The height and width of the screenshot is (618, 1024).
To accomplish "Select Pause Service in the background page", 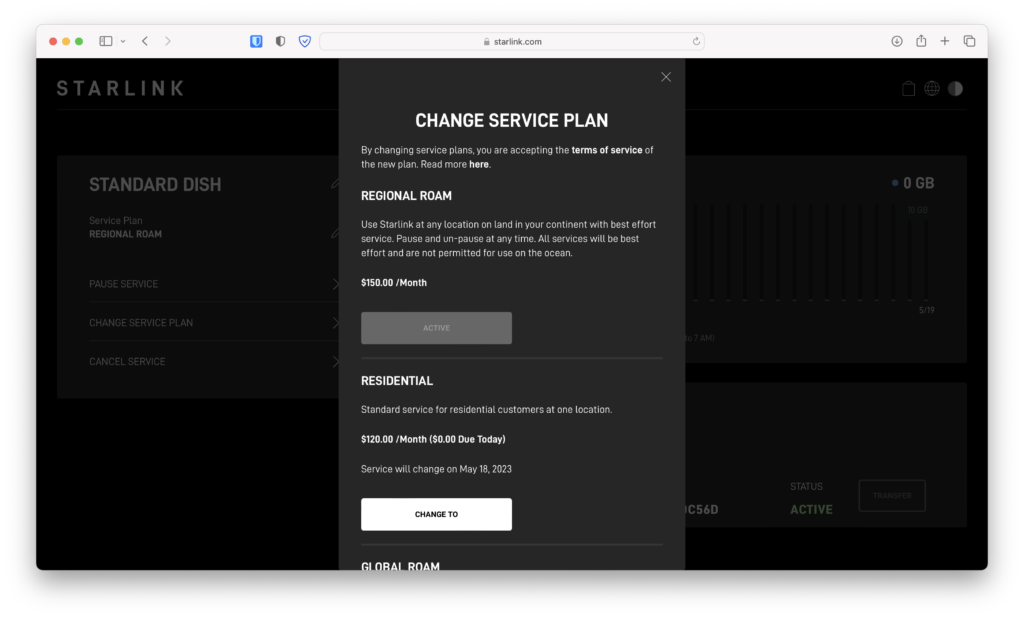I will pyautogui.click(x=214, y=284).
